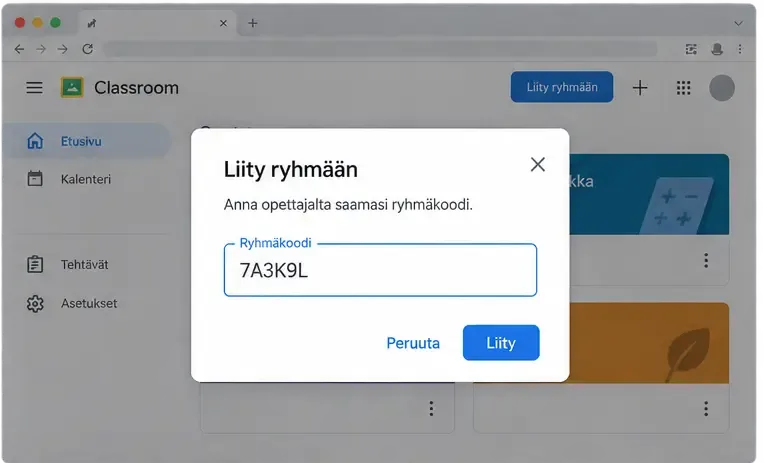Expand the tab search dropdown arrow
Viewport: 764px width, 463px height.
coord(739,23)
